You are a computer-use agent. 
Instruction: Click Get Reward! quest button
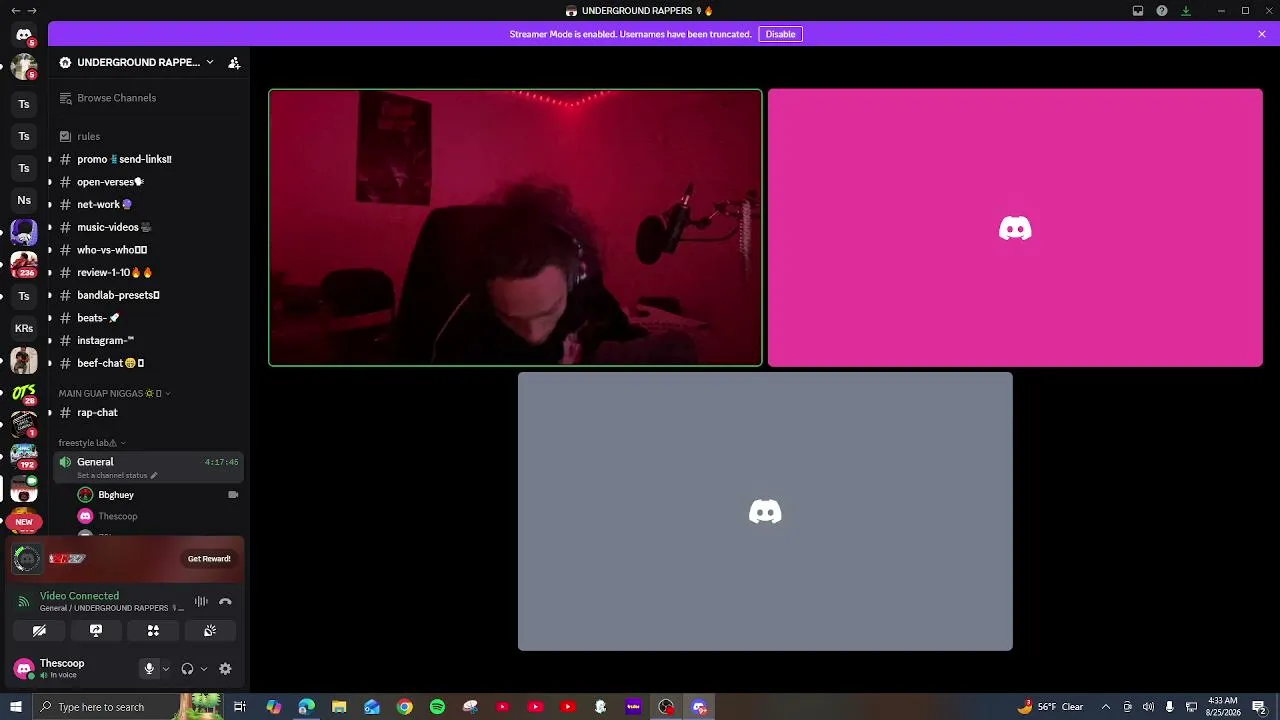[209, 559]
